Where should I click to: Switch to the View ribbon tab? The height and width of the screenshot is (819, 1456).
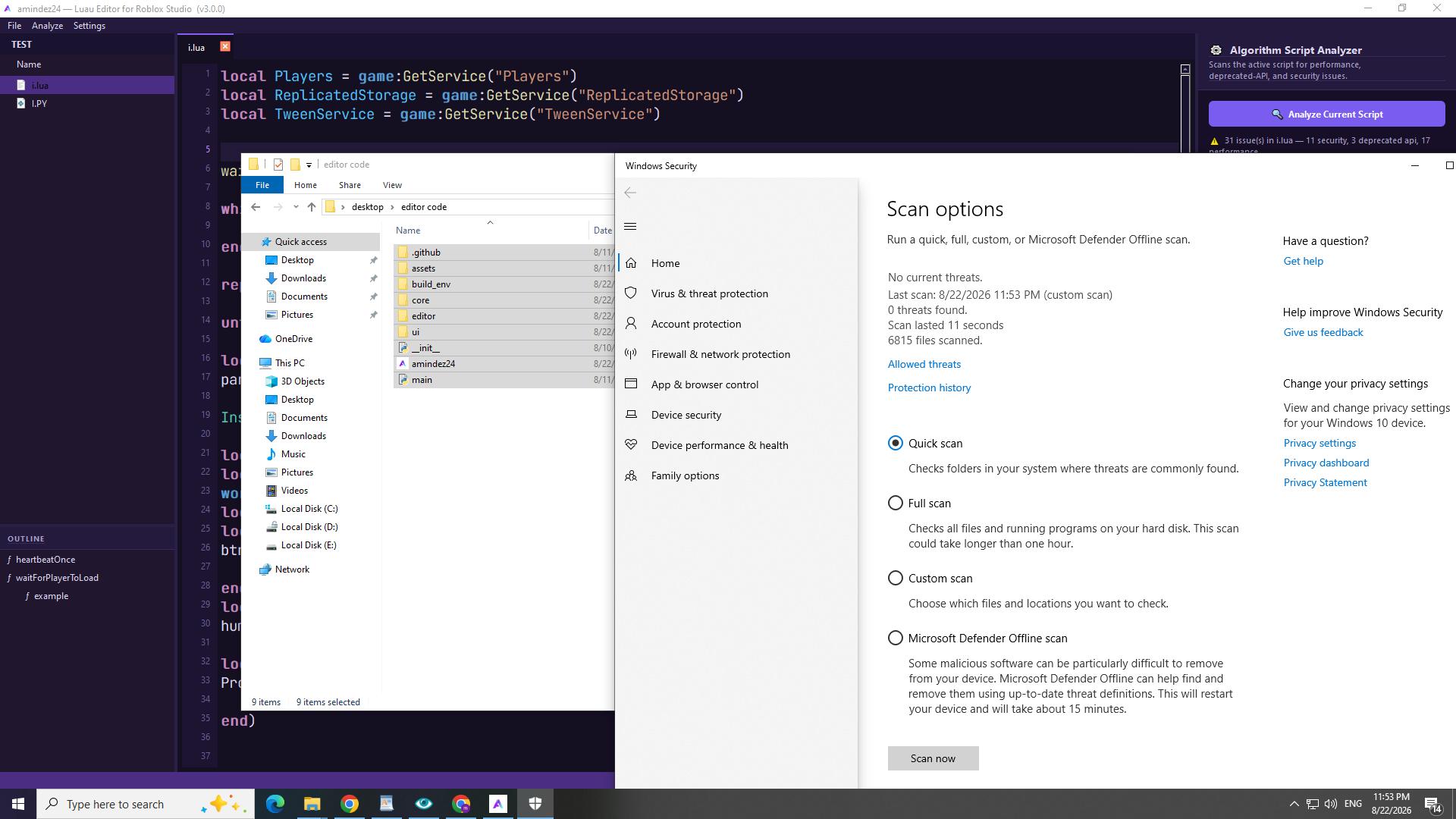pyautogui.click(x=392, y=185)
